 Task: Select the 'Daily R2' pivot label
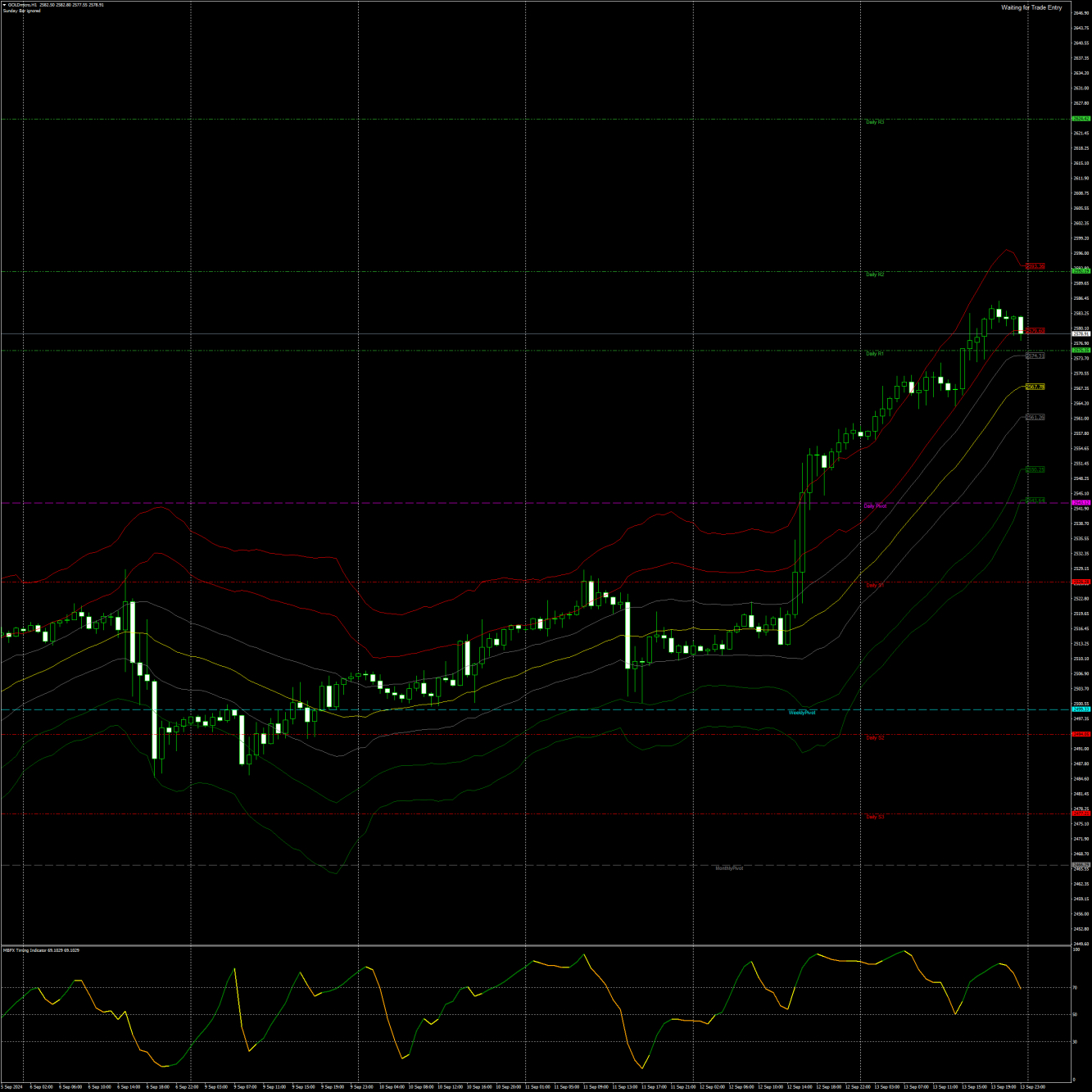(x=875, y=274)
